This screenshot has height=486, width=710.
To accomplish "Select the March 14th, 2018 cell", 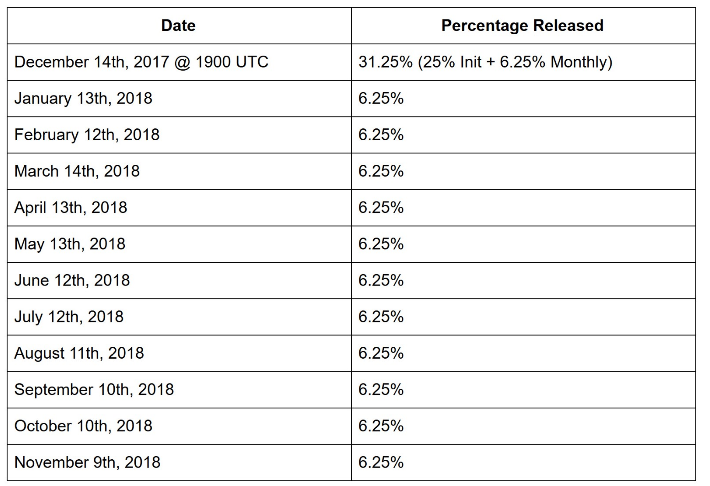I will [x=77, y=171].
